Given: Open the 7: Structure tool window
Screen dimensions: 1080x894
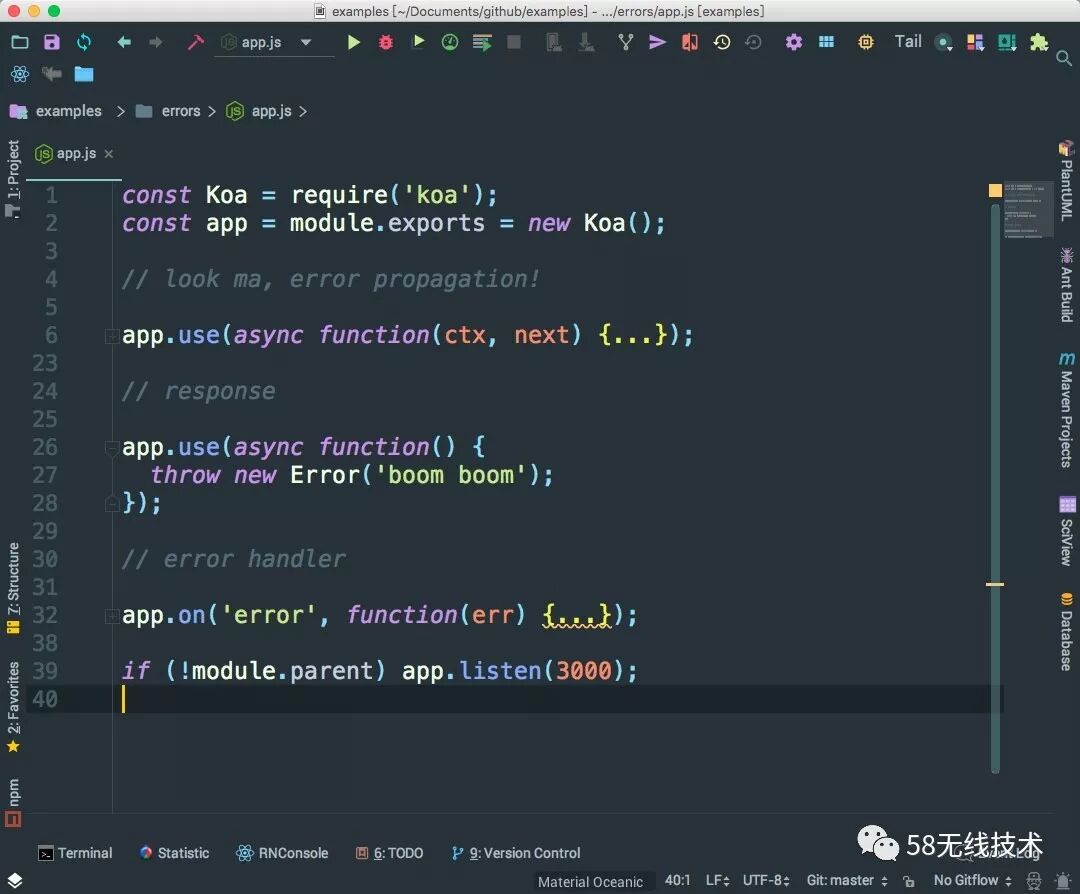Looking at the screenshot, I should 13,588.
